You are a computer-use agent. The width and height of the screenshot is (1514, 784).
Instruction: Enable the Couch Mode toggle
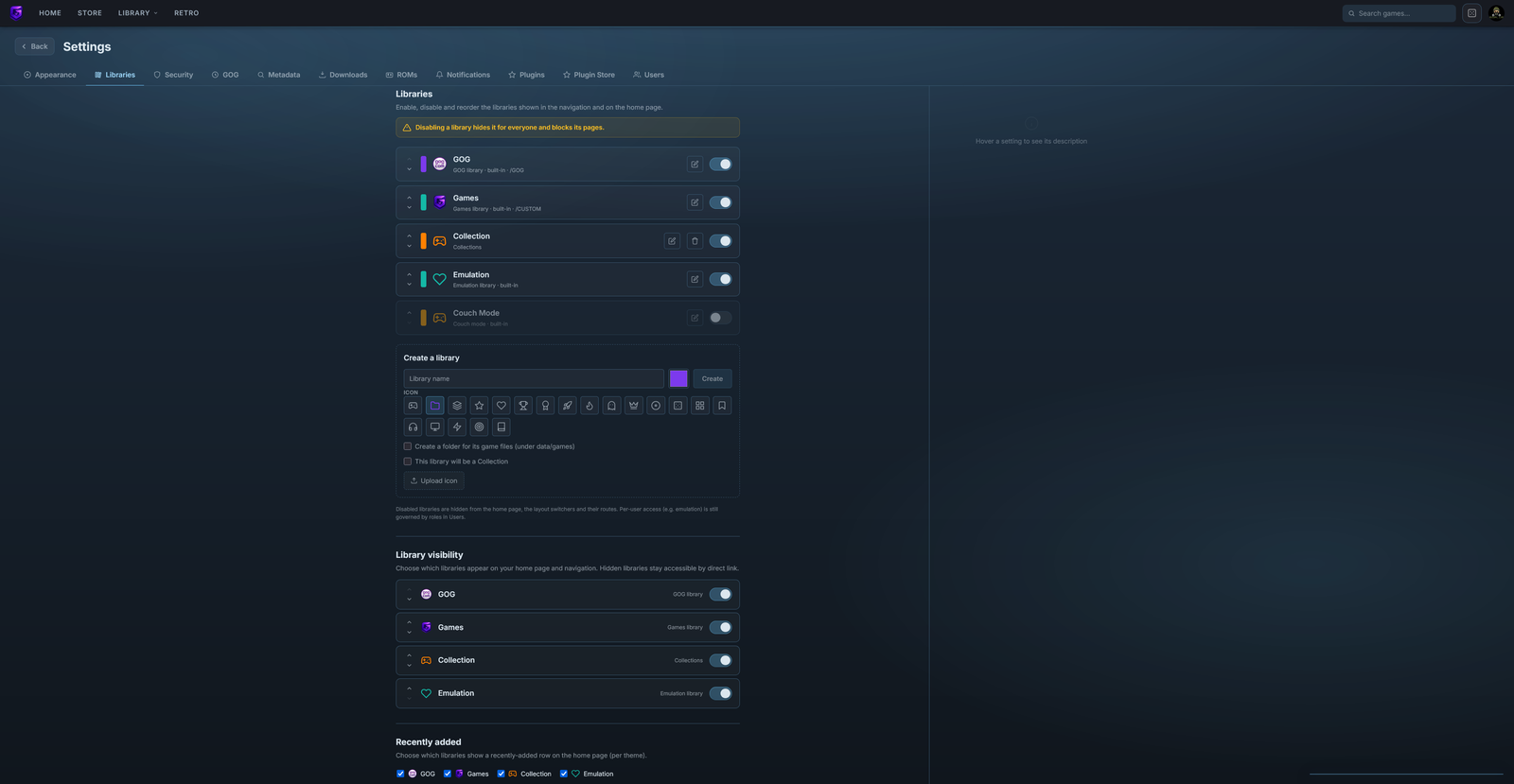(x=720, y=318)
